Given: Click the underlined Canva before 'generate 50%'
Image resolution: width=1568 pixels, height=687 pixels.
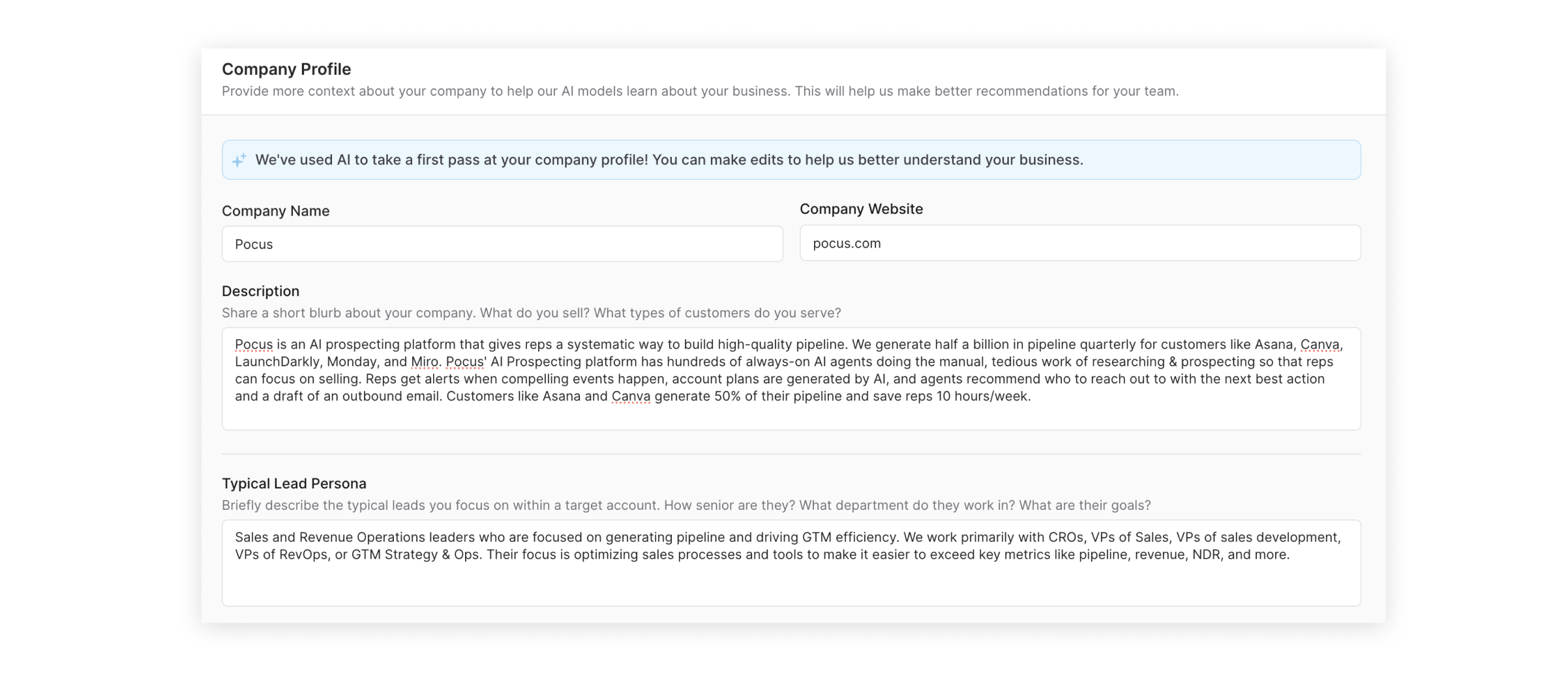Looking at the screenshot, I should pos(631,396).
